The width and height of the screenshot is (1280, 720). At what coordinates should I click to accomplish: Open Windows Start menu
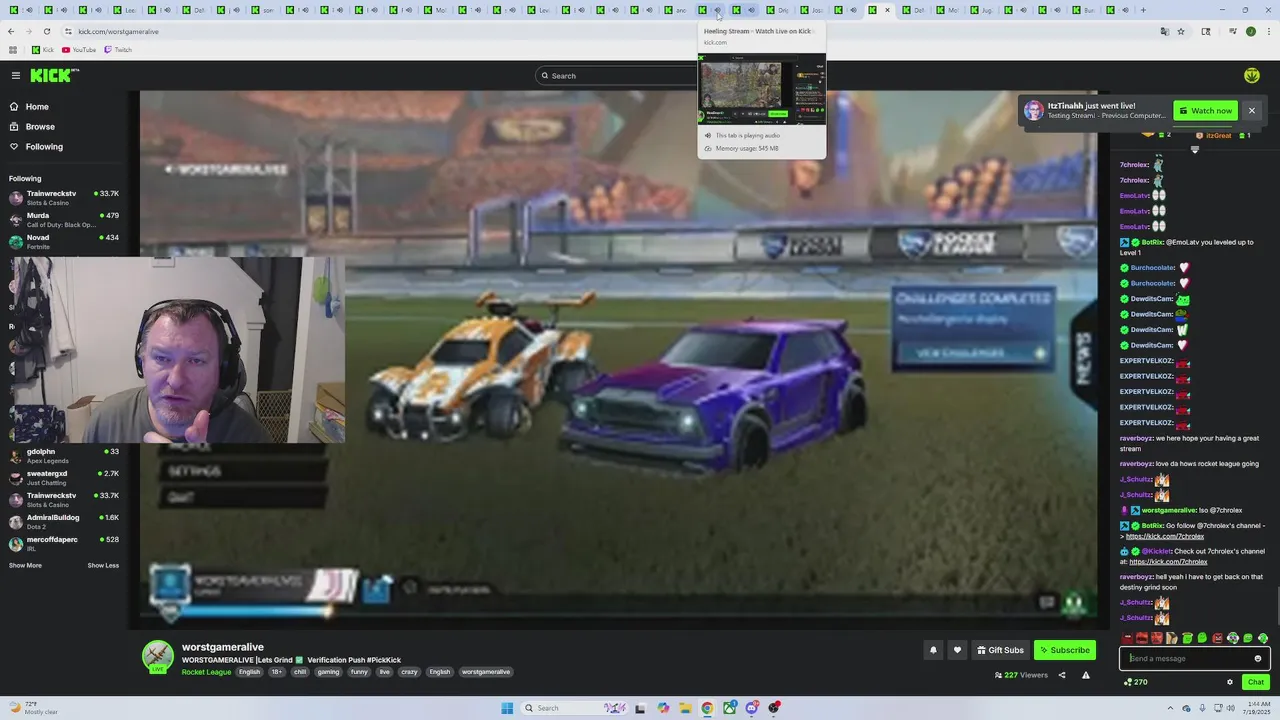coord(507,708)
